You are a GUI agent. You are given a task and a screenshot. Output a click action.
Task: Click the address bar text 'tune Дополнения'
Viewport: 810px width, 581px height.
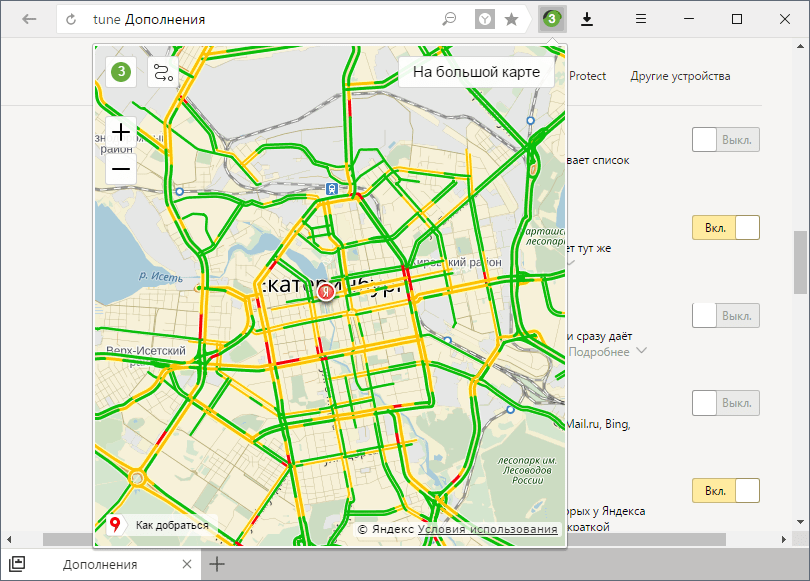click(149, 20)
